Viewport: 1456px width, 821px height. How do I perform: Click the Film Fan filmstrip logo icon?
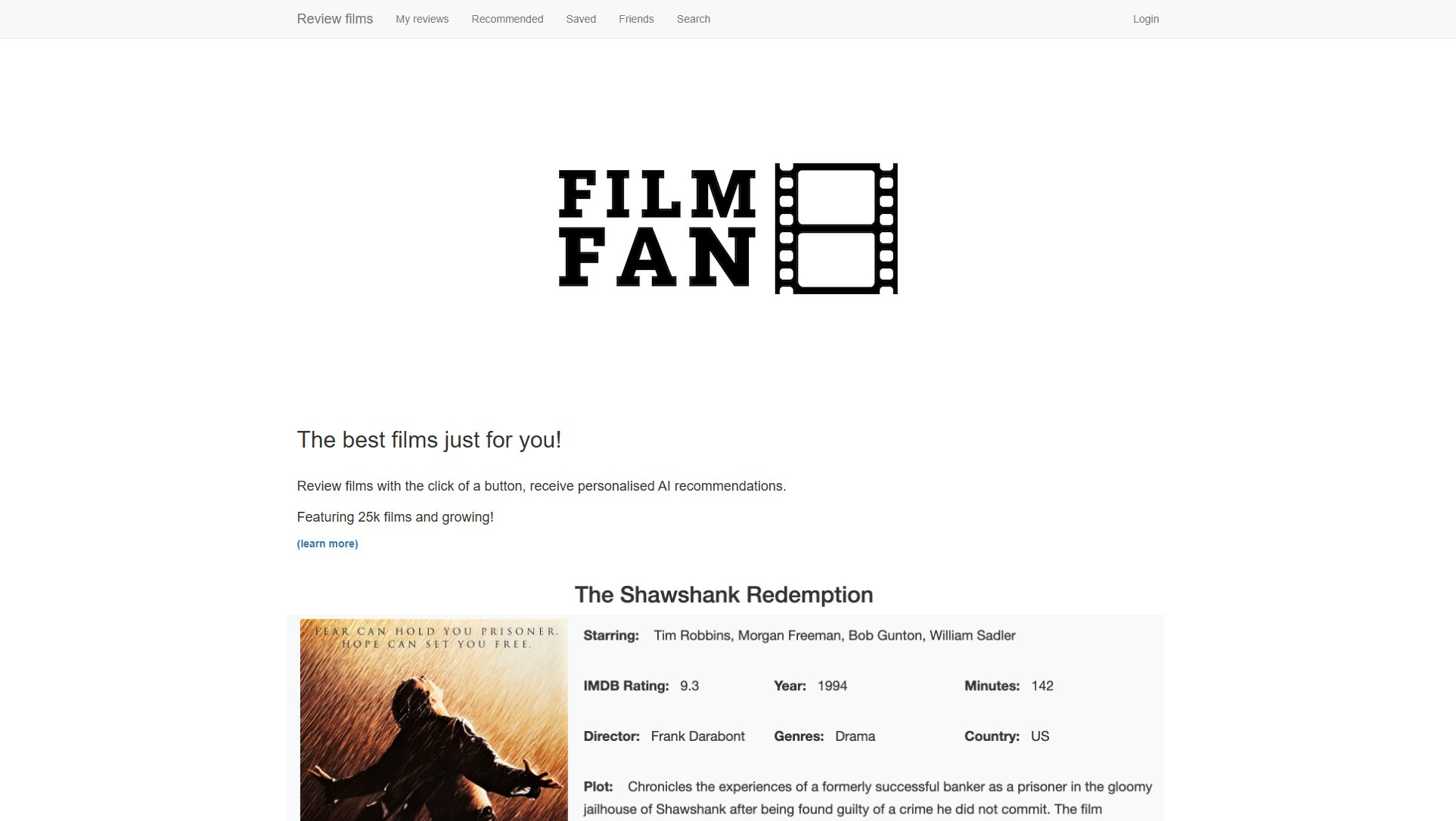tap(836, 228)
